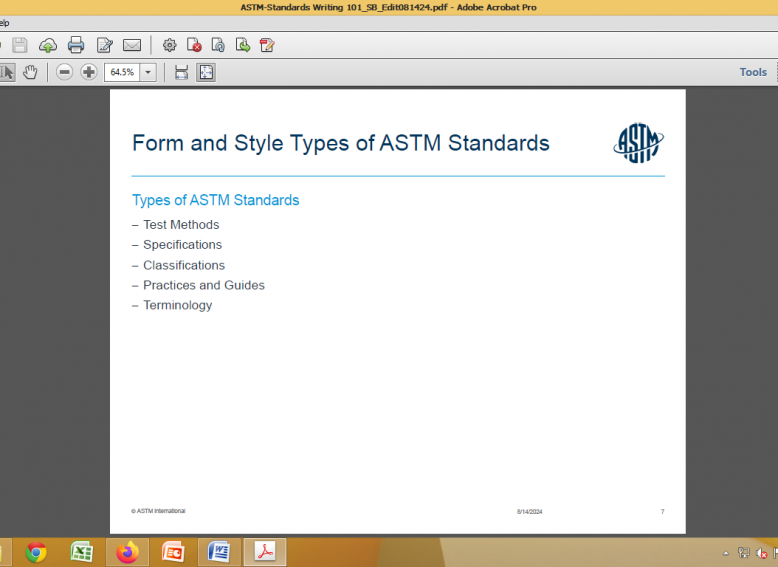This screenshot has height=567, width=778.
Task: Click the cloud upload icon
Action: click(48, 45)
